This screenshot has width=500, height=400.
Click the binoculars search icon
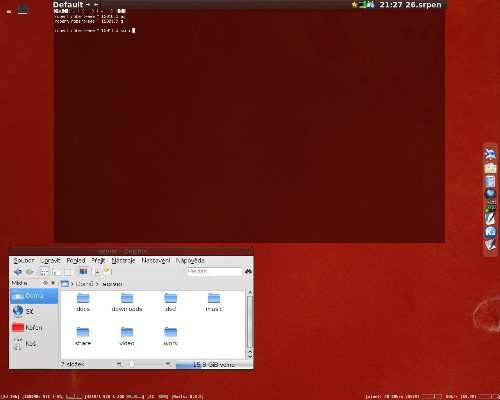[x=248, y=272]
